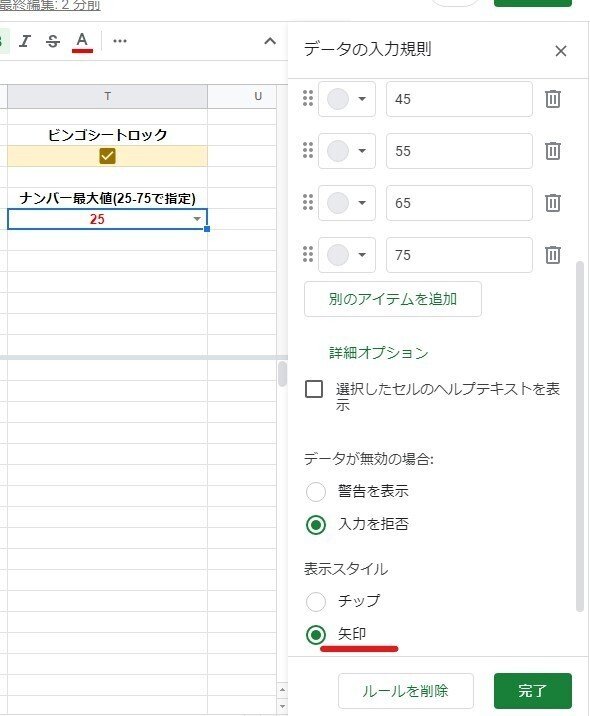Toggle italic formatting
The width and height of the screenshot is (590, 716).
[25, 41]
